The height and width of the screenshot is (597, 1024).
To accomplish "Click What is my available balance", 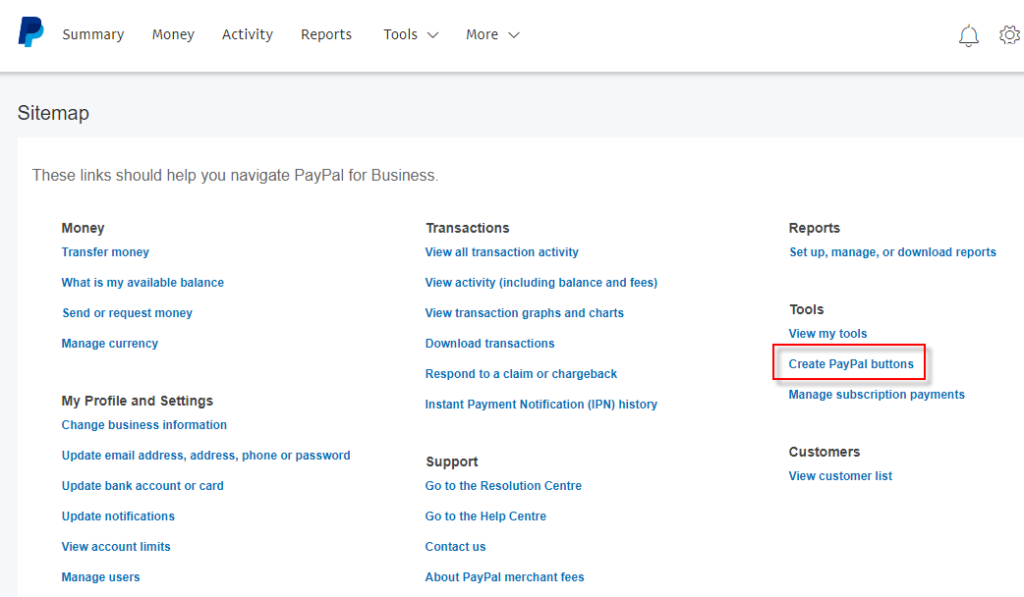I will tap(142, 283).
